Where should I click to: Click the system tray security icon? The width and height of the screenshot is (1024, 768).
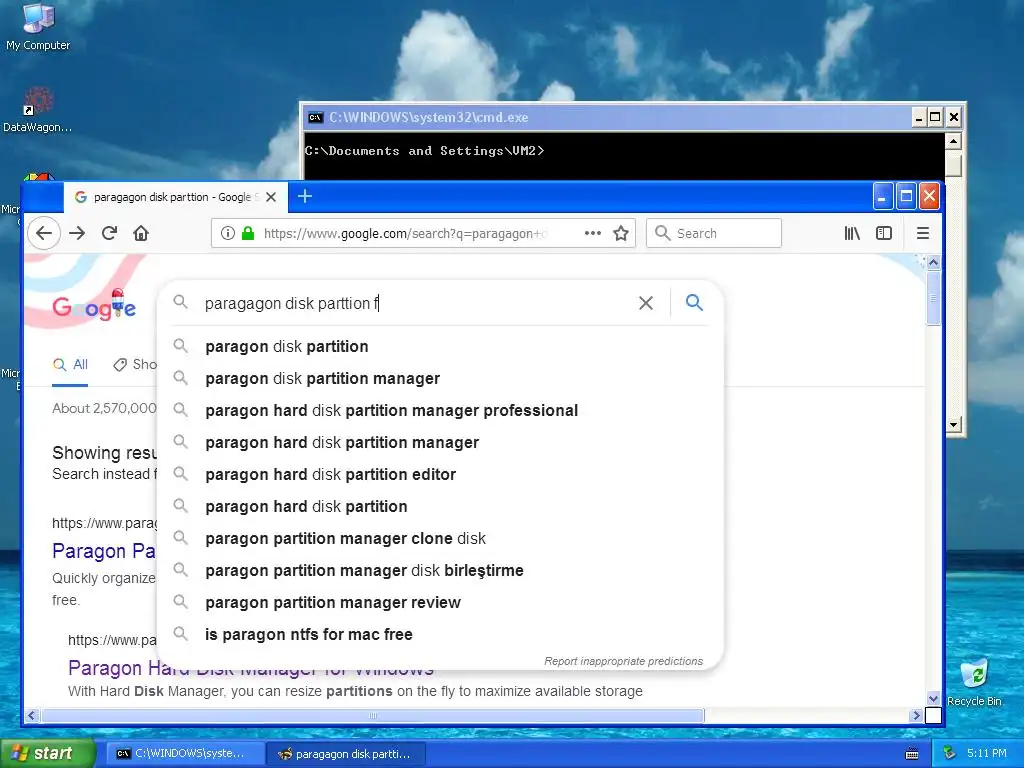point(950,753)
